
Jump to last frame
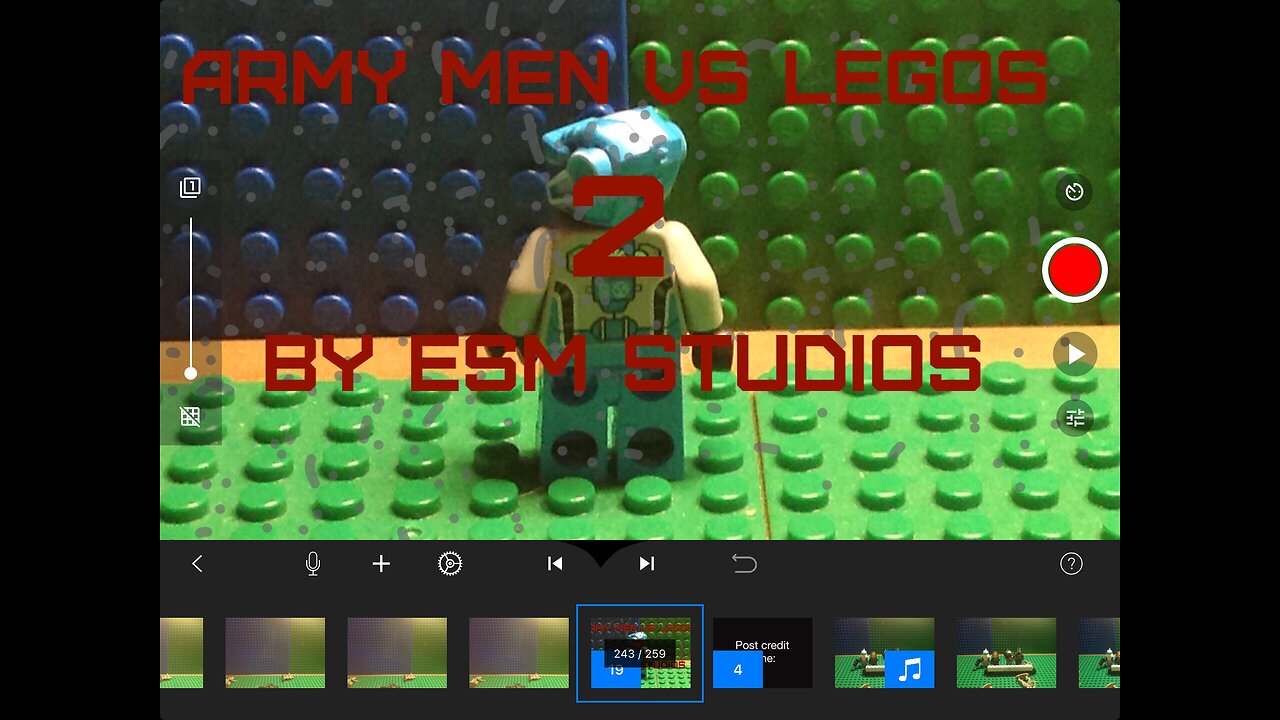tap(647, 564)
